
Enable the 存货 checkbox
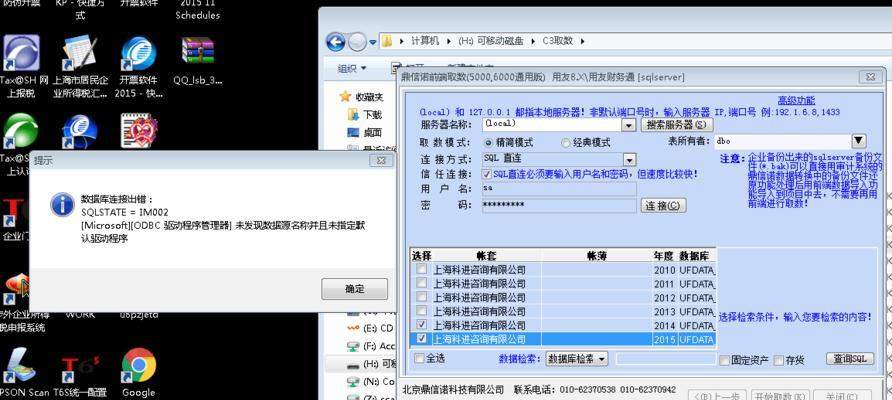pos(779,360)
